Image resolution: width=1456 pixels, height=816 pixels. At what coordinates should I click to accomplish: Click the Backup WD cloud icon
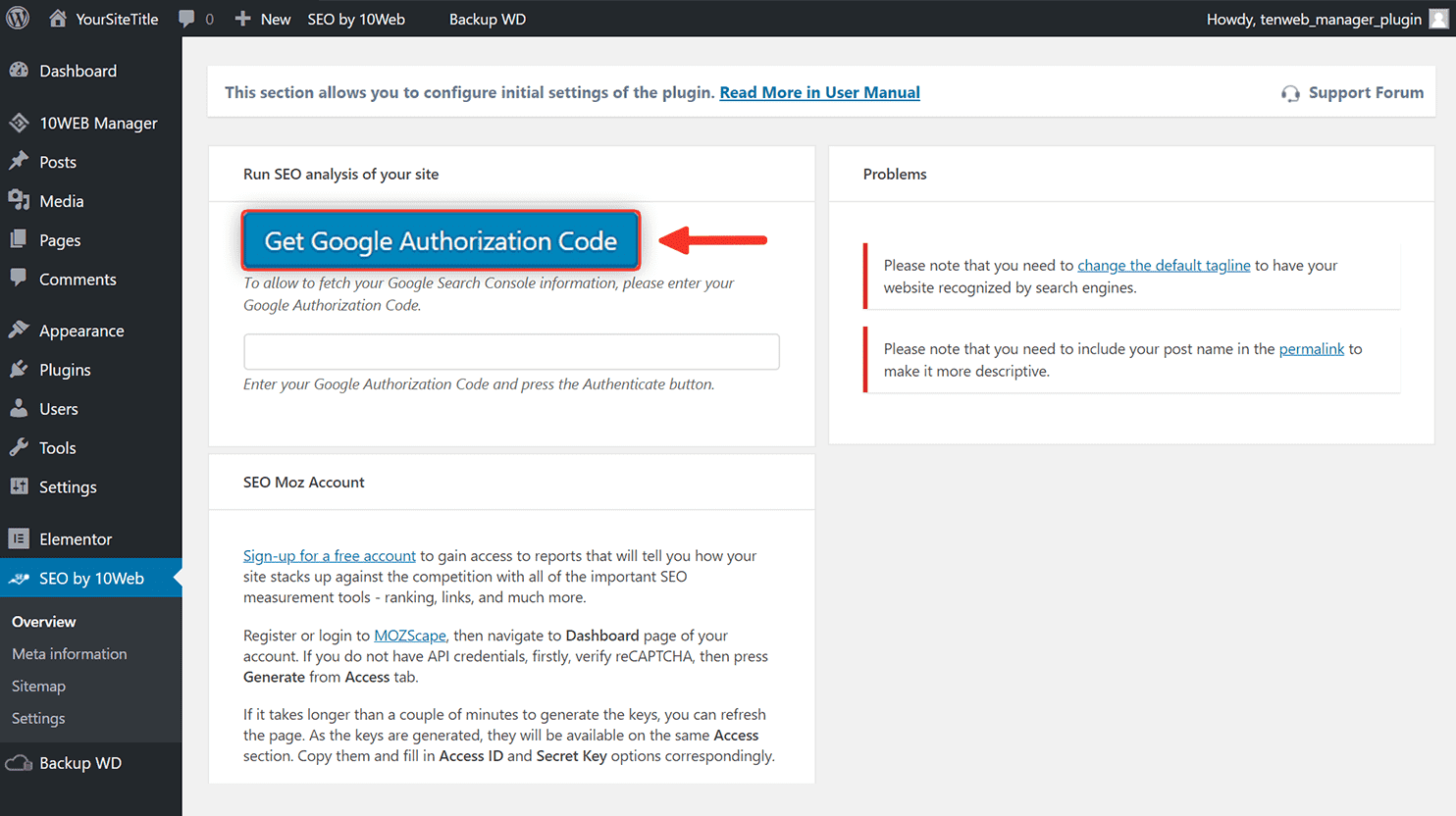[x=19, y=763]
